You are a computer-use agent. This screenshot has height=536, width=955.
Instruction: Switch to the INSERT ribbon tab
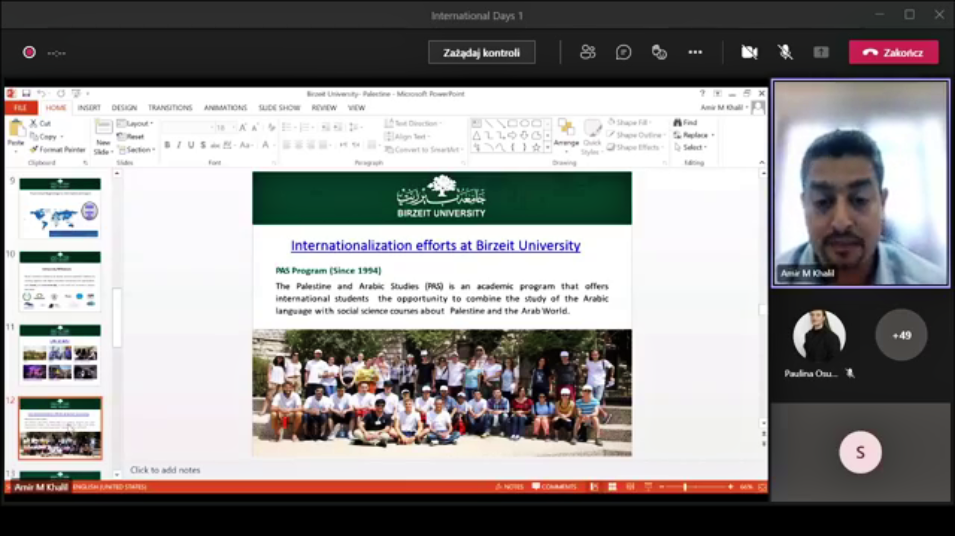89,108
